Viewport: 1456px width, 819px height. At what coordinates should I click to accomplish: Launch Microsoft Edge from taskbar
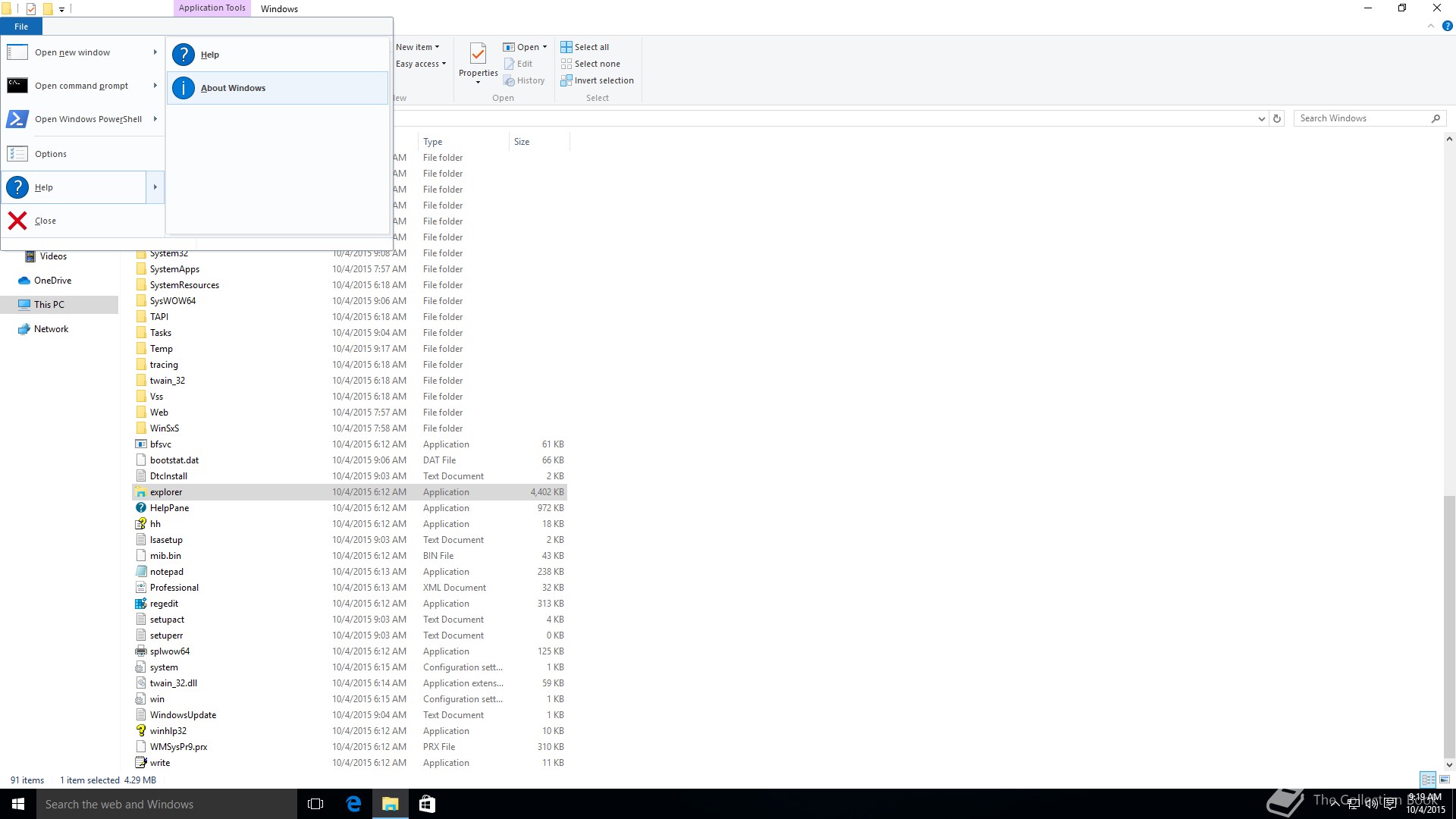(353, 804)
